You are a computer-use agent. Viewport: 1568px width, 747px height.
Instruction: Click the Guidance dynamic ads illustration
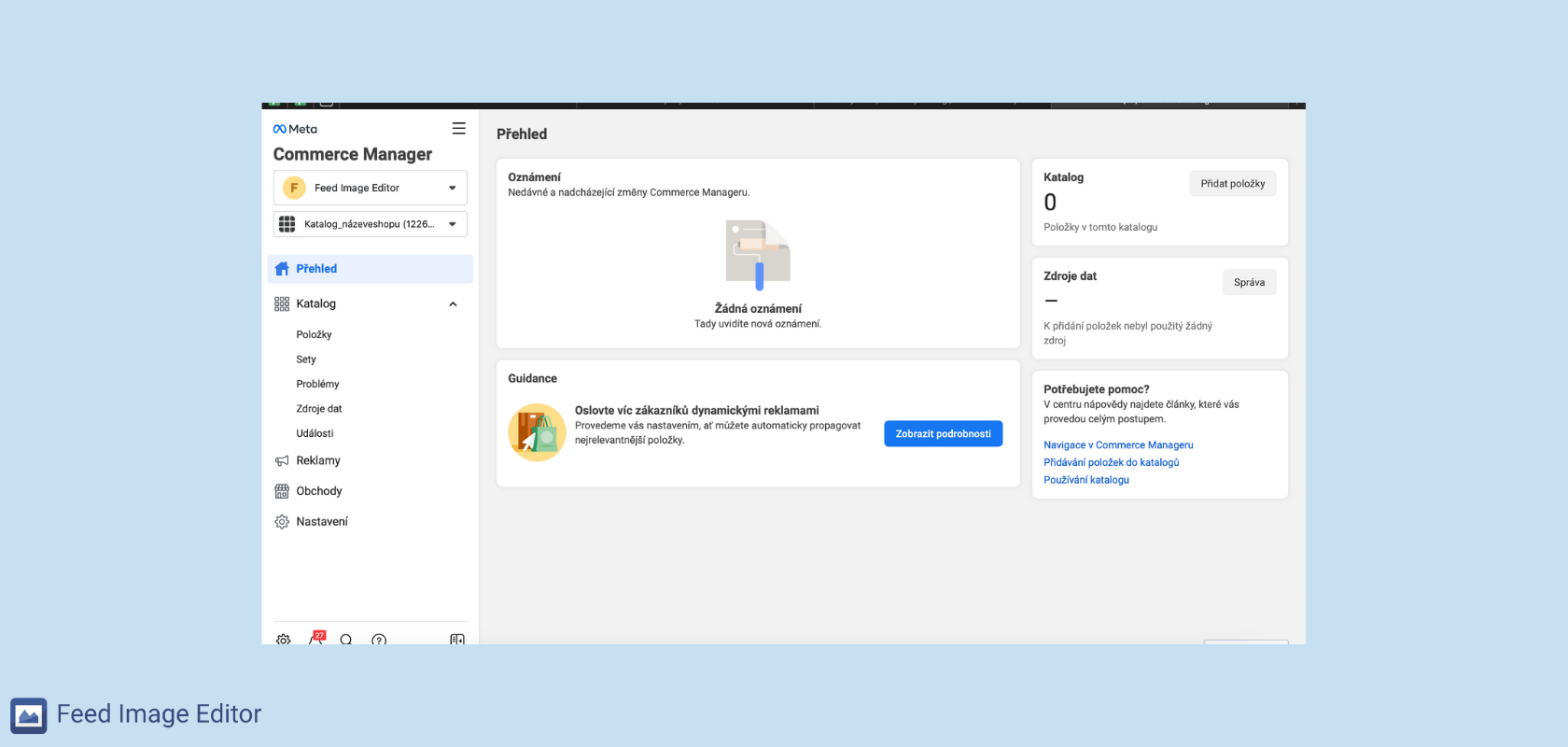pos(538,432)
